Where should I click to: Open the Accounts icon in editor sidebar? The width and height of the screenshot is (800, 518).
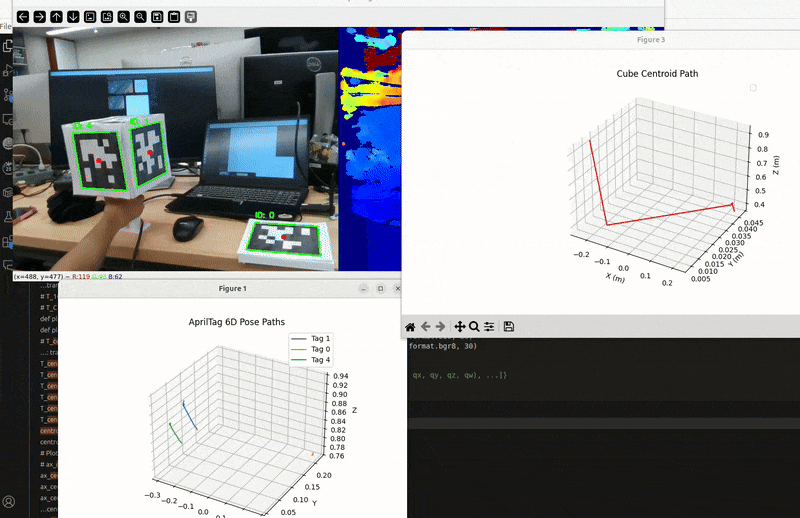pos(8,501)
